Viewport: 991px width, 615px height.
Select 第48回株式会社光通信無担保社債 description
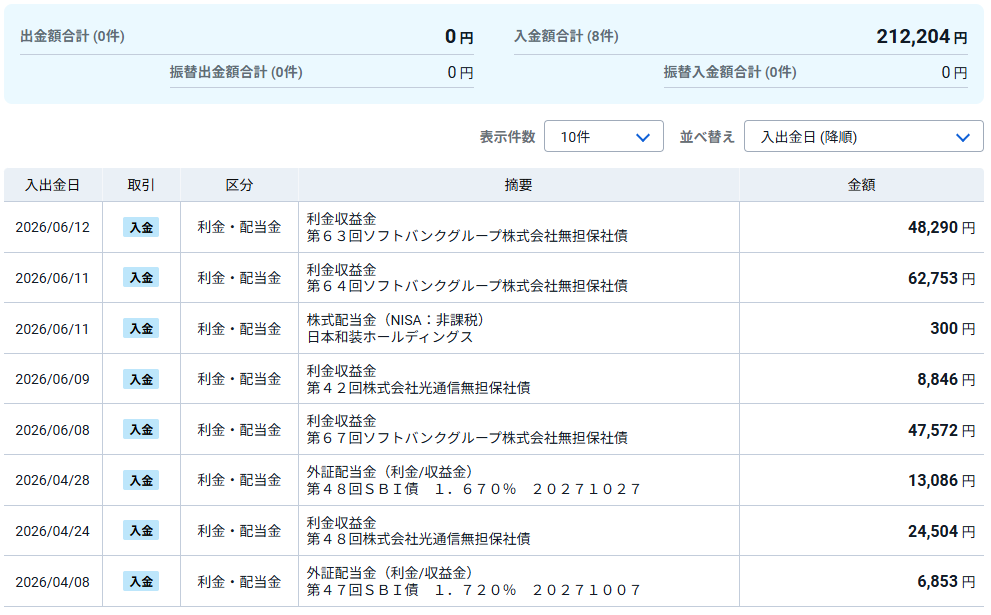pyautogui.click(x=418, y=539)
